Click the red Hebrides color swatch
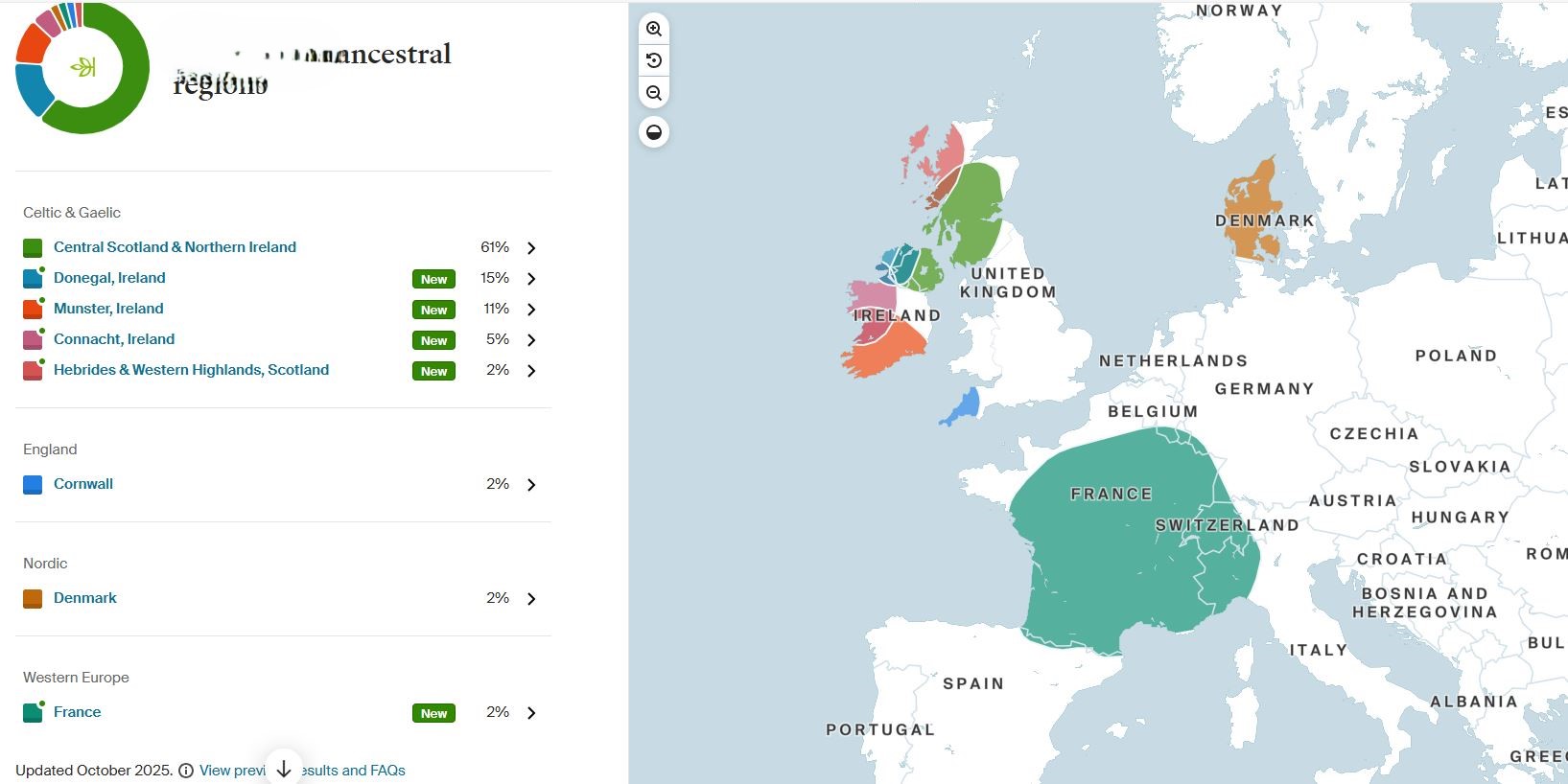 pyautogui.click(x=33, y=371)
